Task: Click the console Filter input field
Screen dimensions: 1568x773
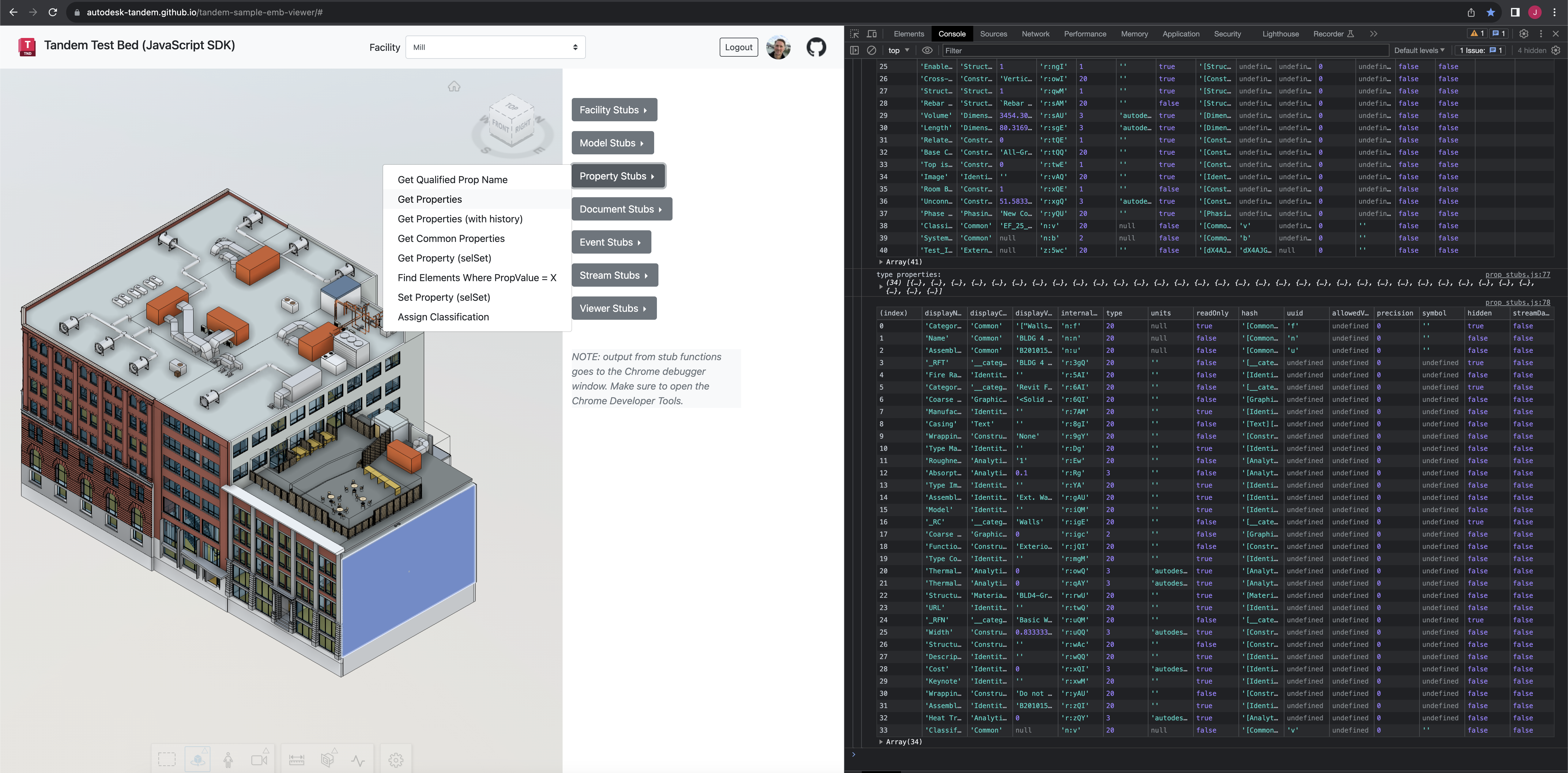Action: tap(1163, 51)
